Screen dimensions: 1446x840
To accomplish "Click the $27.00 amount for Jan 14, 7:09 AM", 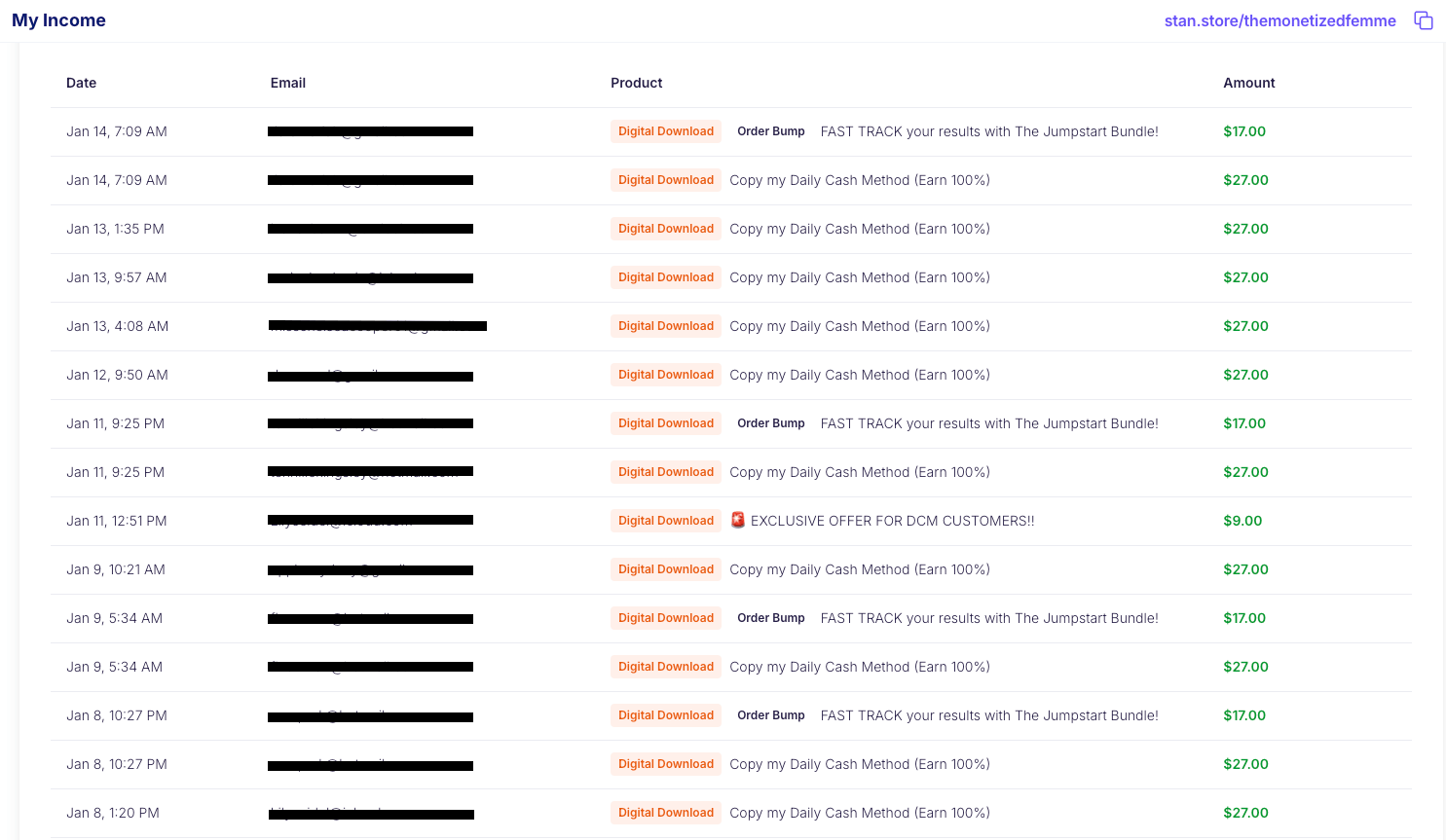I will pyautogui.click(x=1245, y=180).
